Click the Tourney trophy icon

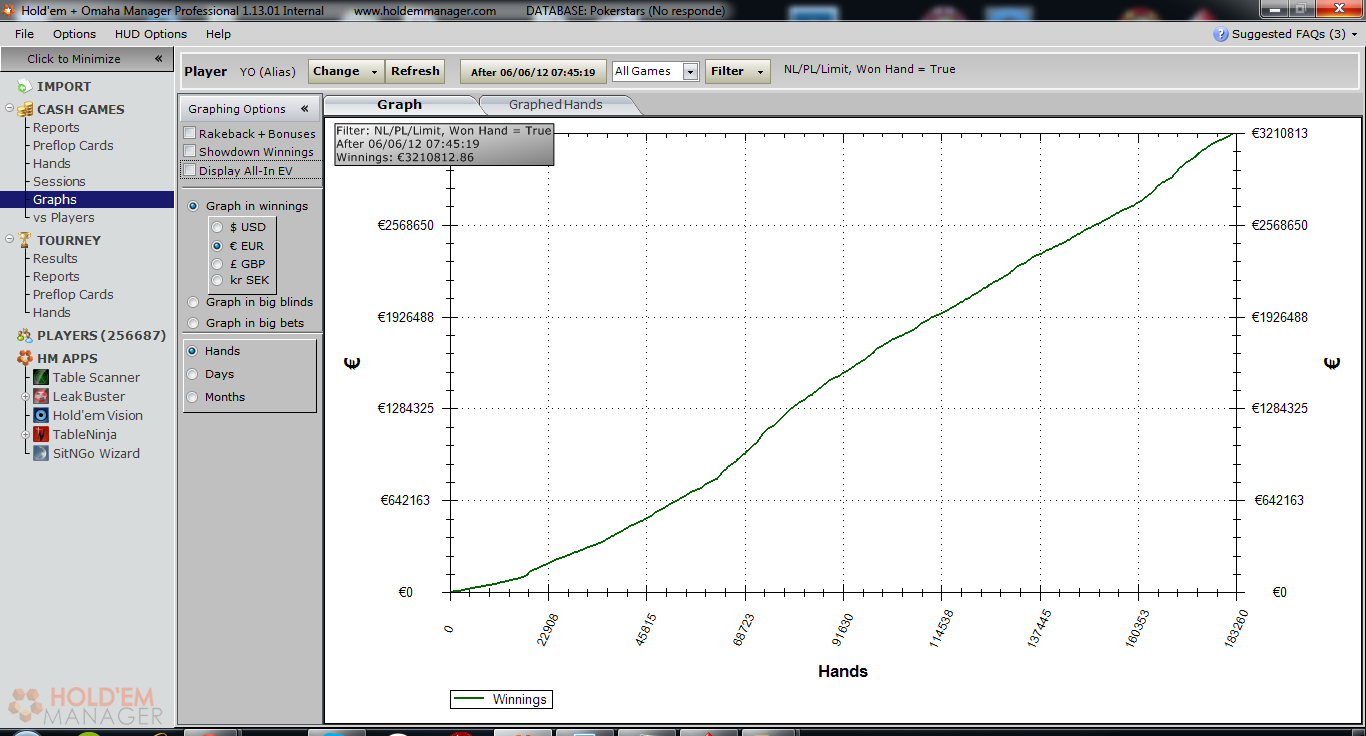coord(24,240)
